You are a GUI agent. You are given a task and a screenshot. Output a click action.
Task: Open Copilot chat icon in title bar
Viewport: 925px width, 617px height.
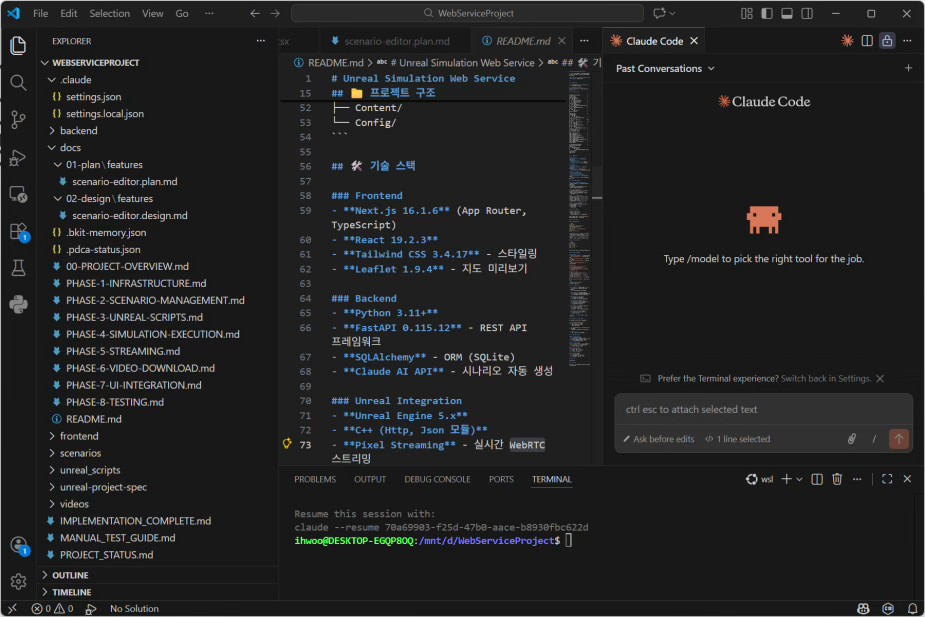[x=660, y=13]
